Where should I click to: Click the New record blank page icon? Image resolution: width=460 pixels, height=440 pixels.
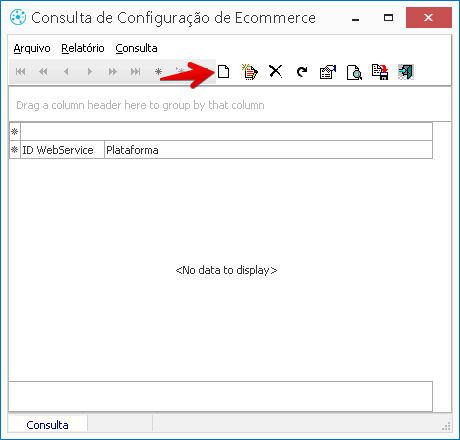[x=223, y=72]
